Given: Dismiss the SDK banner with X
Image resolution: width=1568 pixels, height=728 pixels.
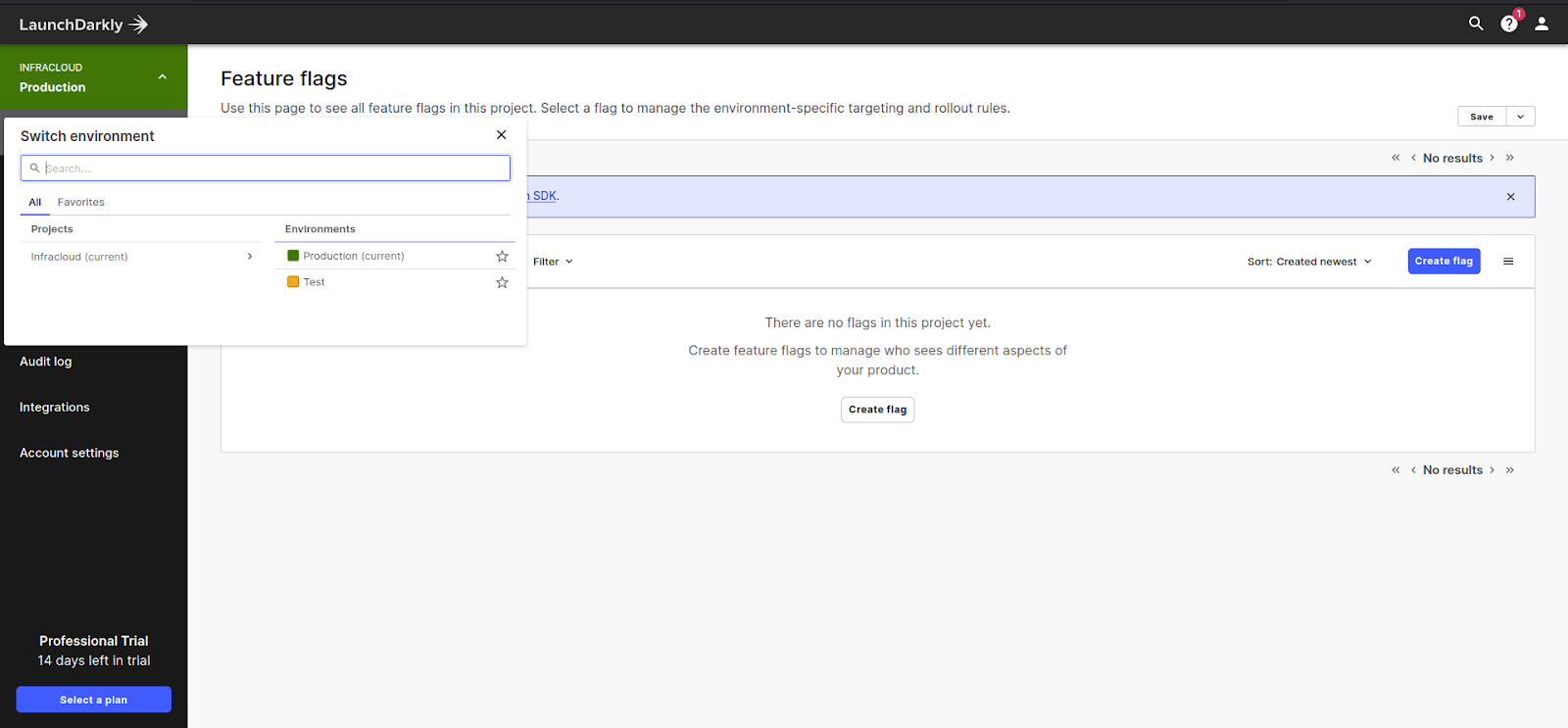Looking at the screenshot, I should click(x=1510, y=197).
